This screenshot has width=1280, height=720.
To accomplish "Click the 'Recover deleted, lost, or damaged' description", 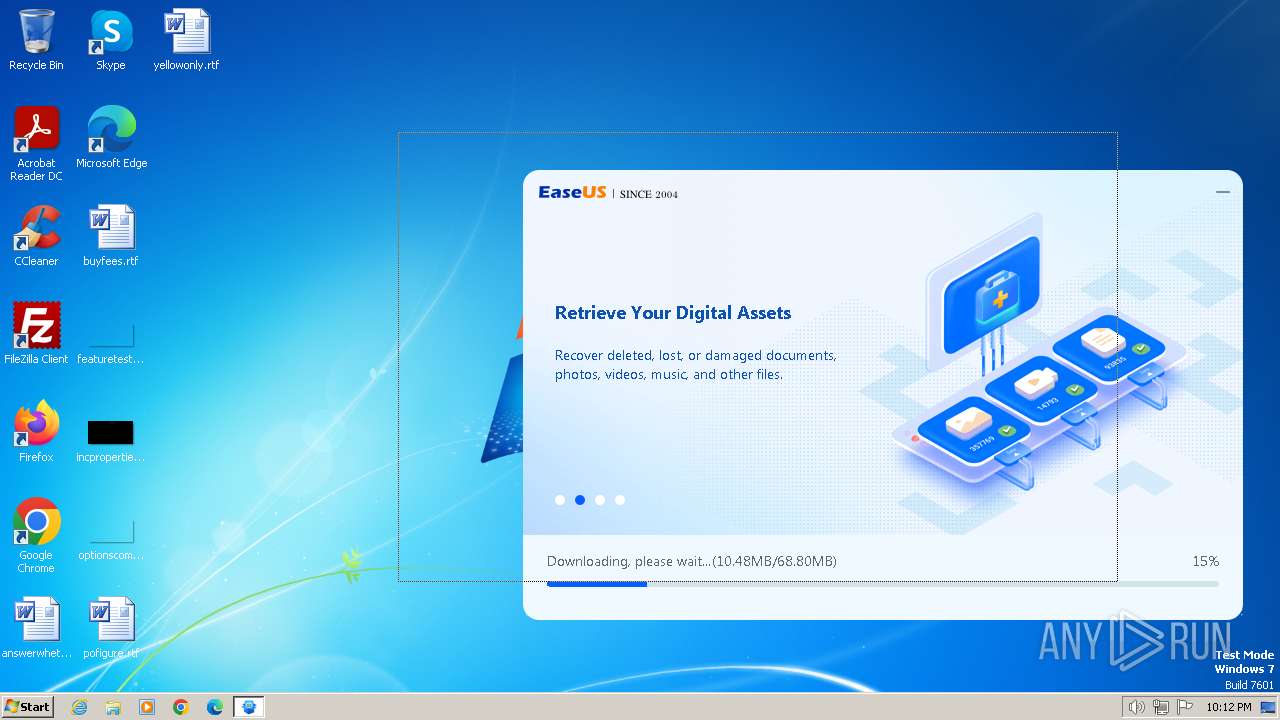I will click(x=696, y=365).
